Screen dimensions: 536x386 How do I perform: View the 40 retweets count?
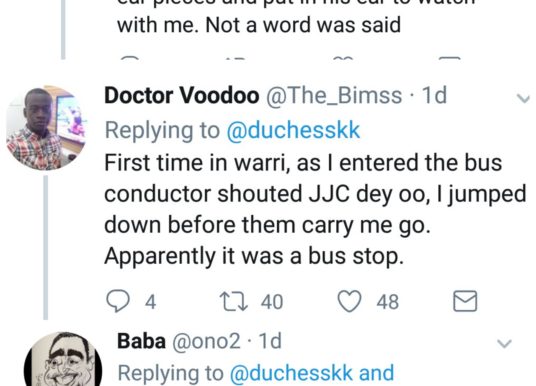[272, 302]
